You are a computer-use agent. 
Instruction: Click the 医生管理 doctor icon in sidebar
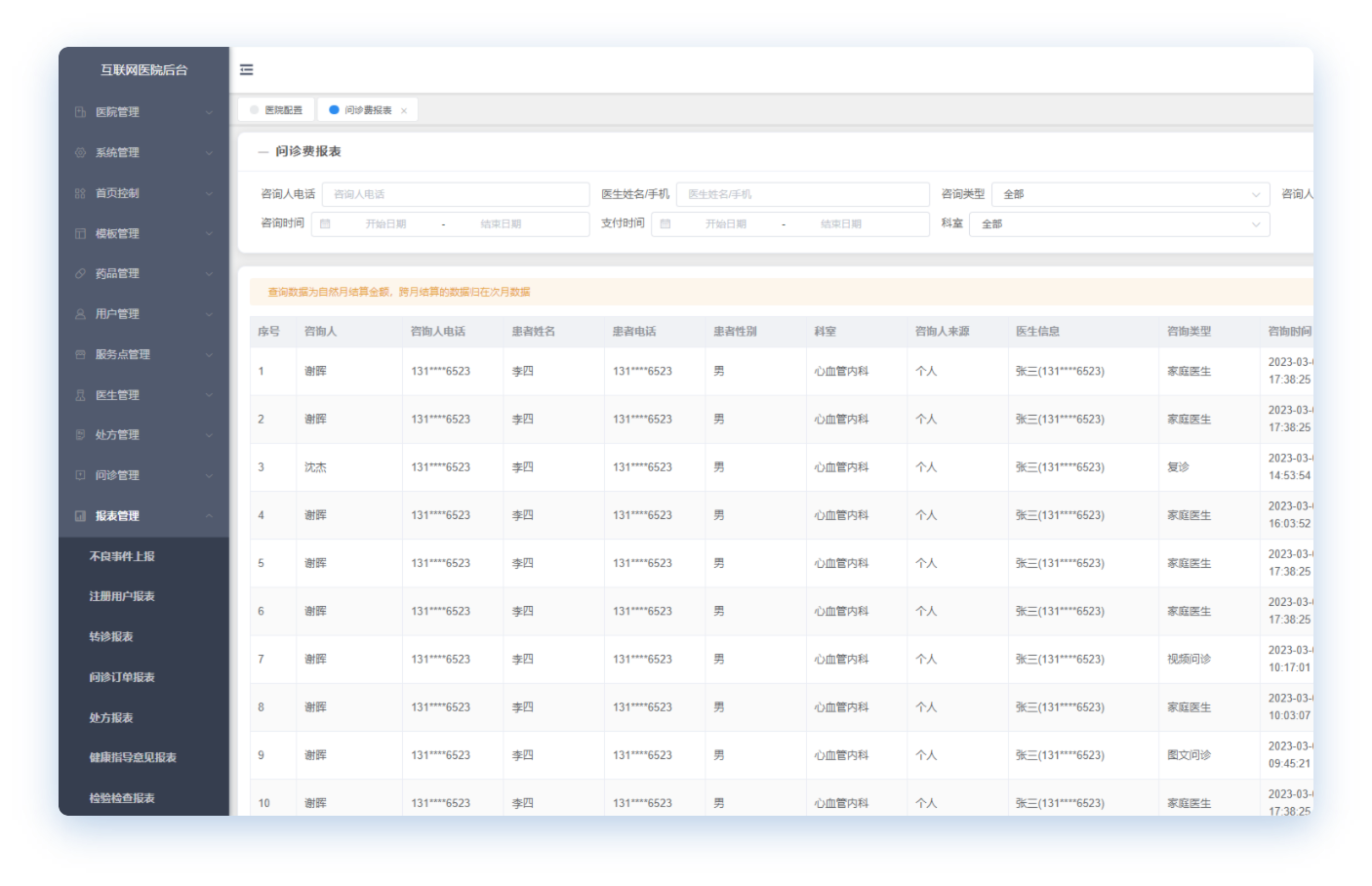80,395
